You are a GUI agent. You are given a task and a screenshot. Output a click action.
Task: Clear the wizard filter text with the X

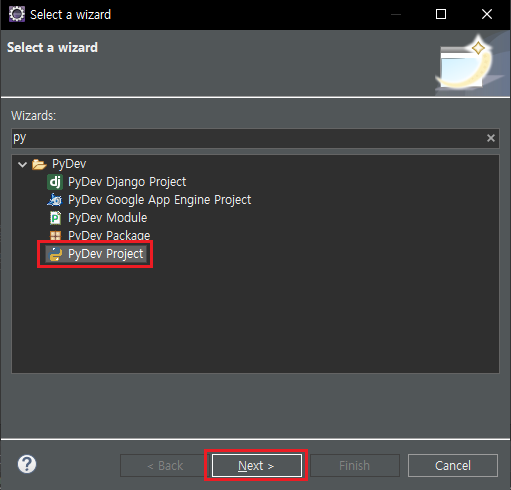pyautogui.click(x=490, y=138)
